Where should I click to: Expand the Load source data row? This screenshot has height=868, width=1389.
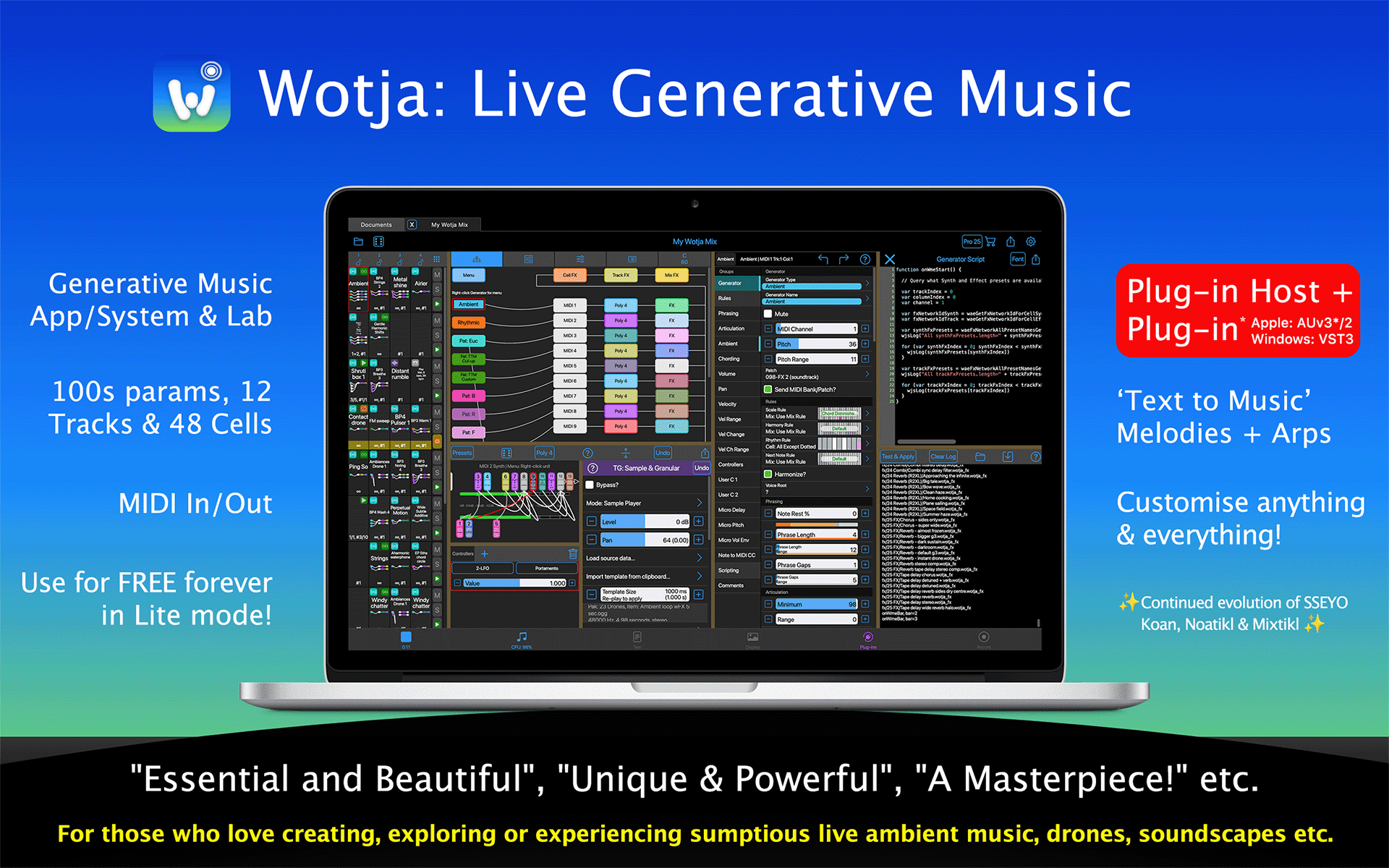tap(699, 558)
